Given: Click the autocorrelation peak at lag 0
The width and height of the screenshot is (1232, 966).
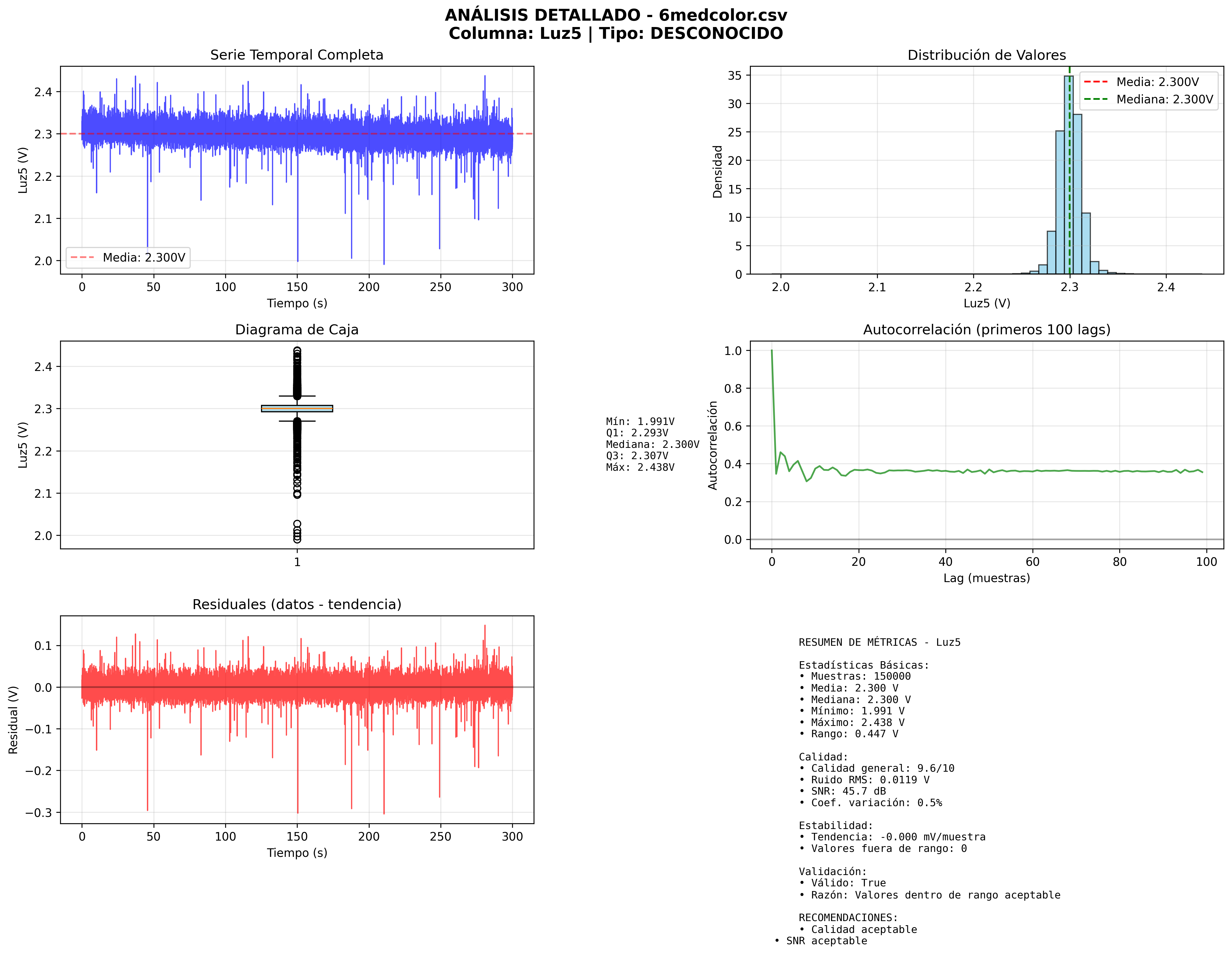Looking at the screenshot, I should [x=771, y=351].
